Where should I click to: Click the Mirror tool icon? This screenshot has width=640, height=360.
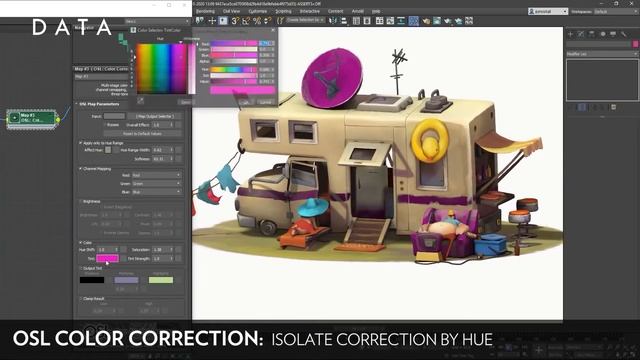333,20
